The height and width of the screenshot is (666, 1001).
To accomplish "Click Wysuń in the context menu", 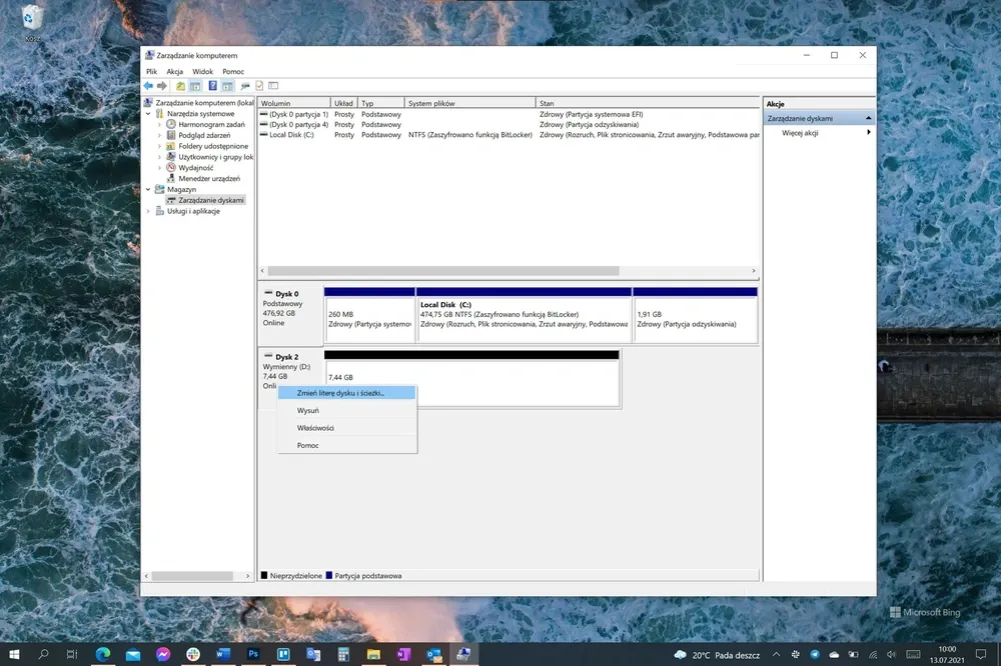I will click(x=308, y=411).
